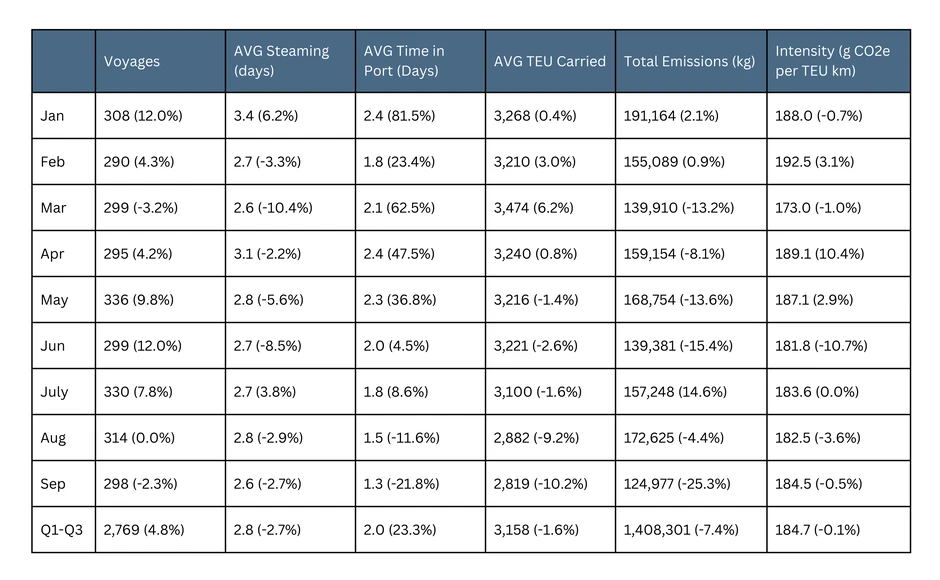The height and width of the screenshot is (580, 940).
Task: Select August TEU cell 2,882 (-9.2%)
Action: (537, 438)
